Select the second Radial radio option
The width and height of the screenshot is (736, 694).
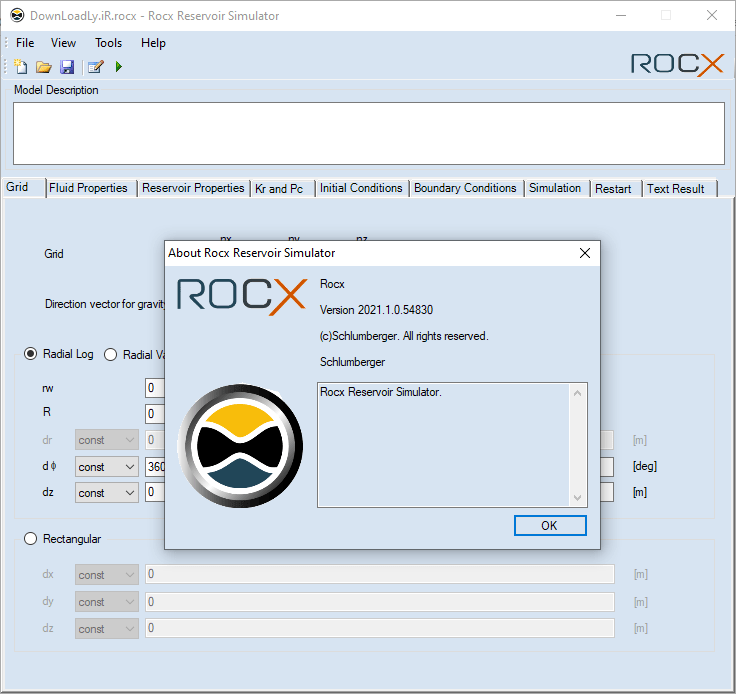click(x=111, y=354)
